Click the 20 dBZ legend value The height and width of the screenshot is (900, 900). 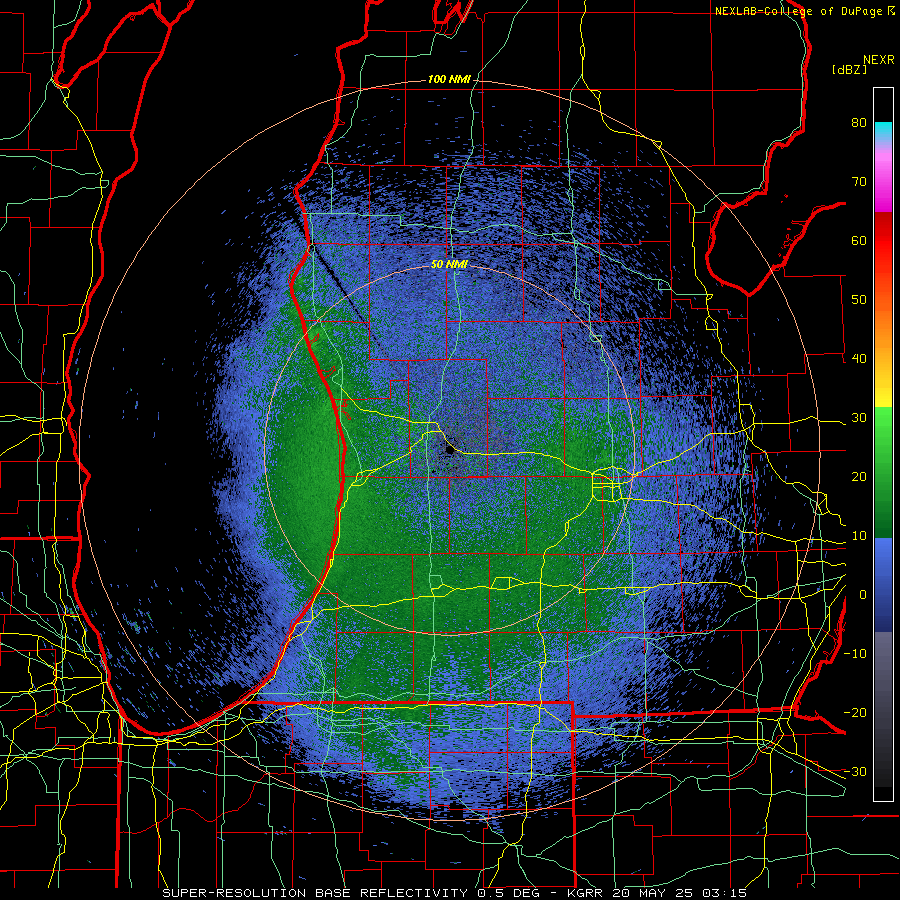[859, 477]
